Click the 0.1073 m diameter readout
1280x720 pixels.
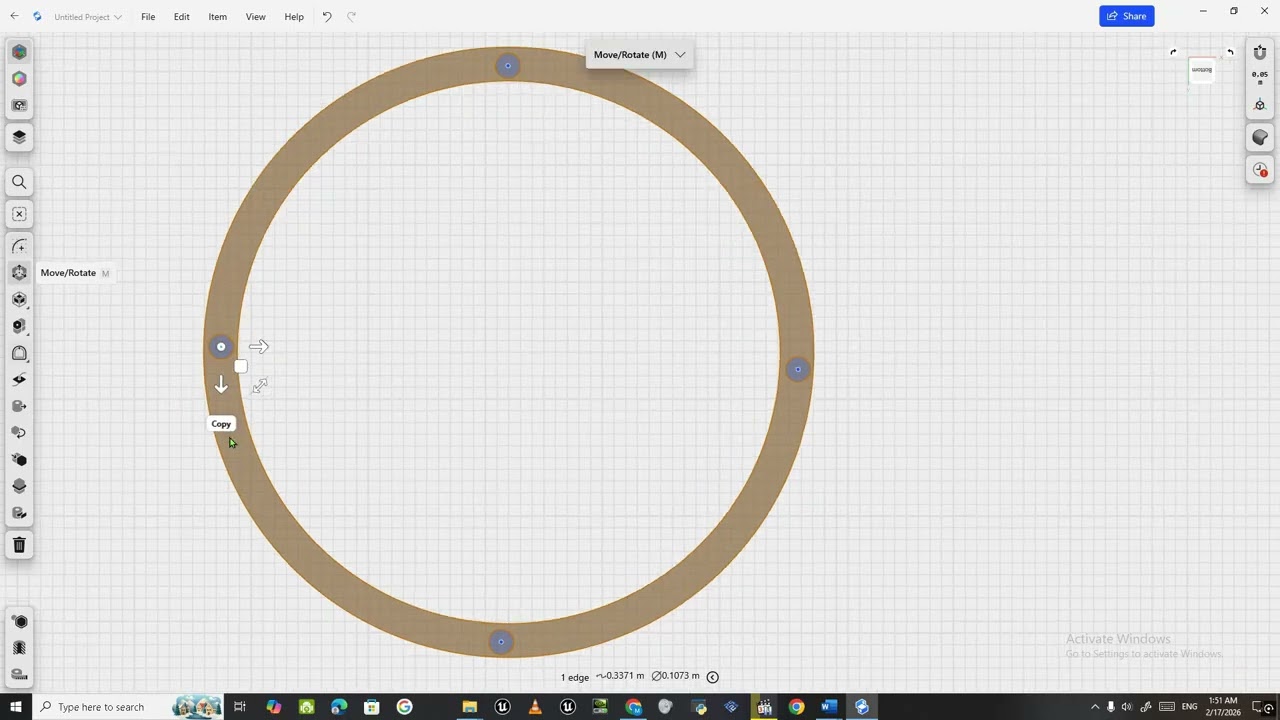(676, 676)
